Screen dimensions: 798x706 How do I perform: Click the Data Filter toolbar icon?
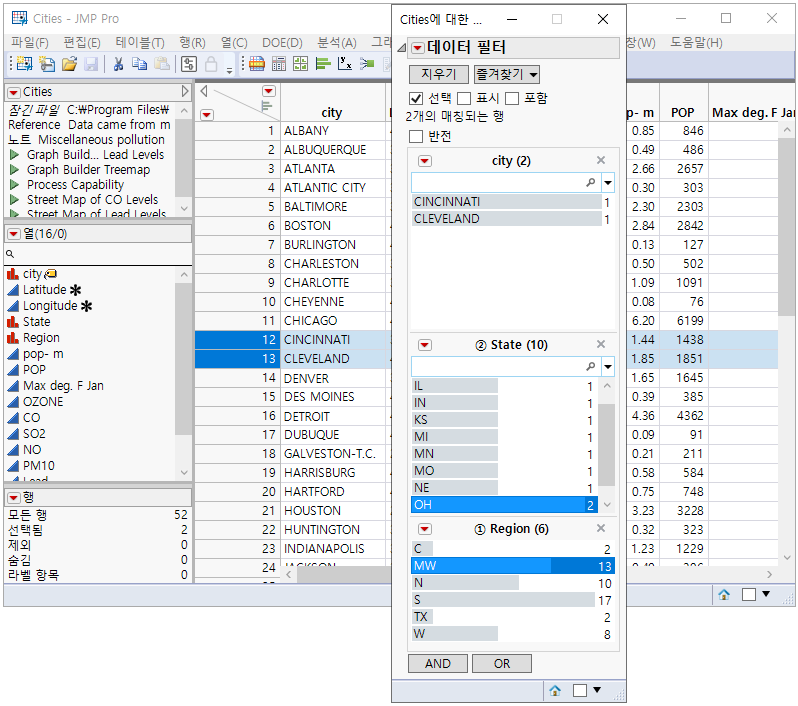(x=256, y=64)
